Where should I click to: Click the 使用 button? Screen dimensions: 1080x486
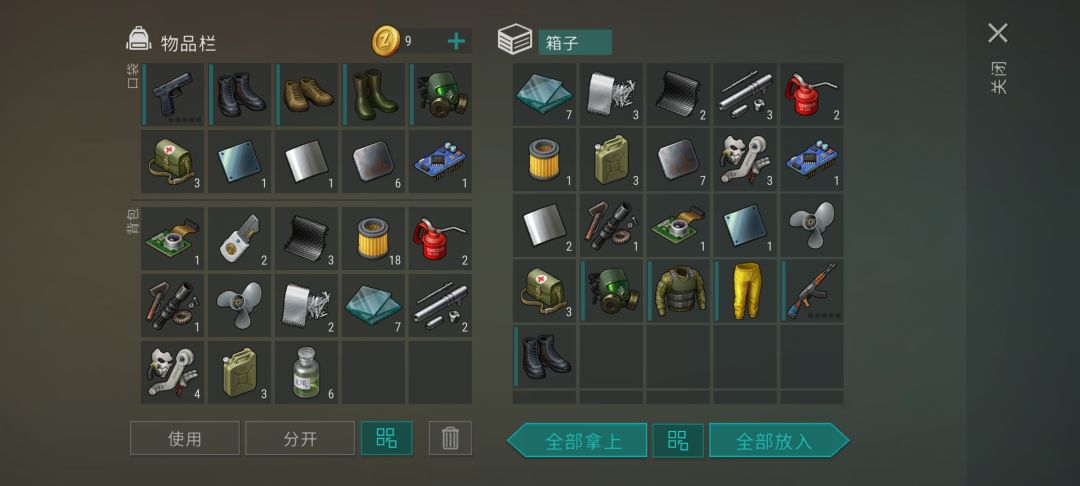point(185,438)
